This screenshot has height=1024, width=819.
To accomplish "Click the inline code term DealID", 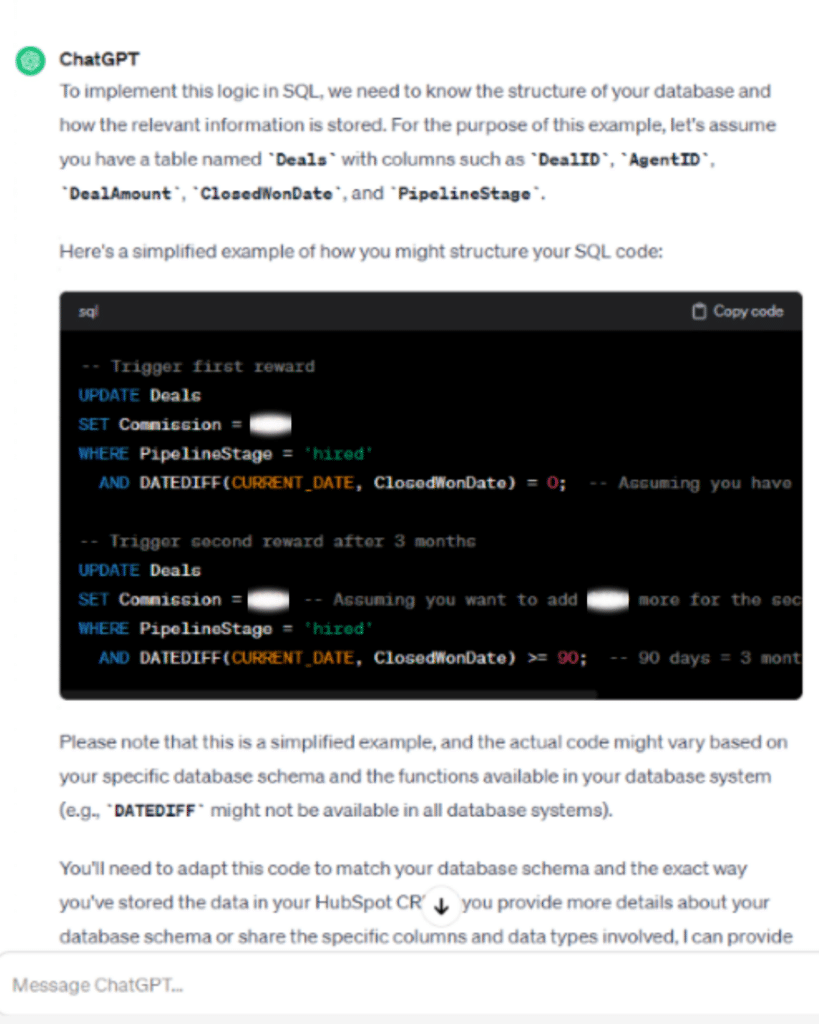I will coord(573,160).
